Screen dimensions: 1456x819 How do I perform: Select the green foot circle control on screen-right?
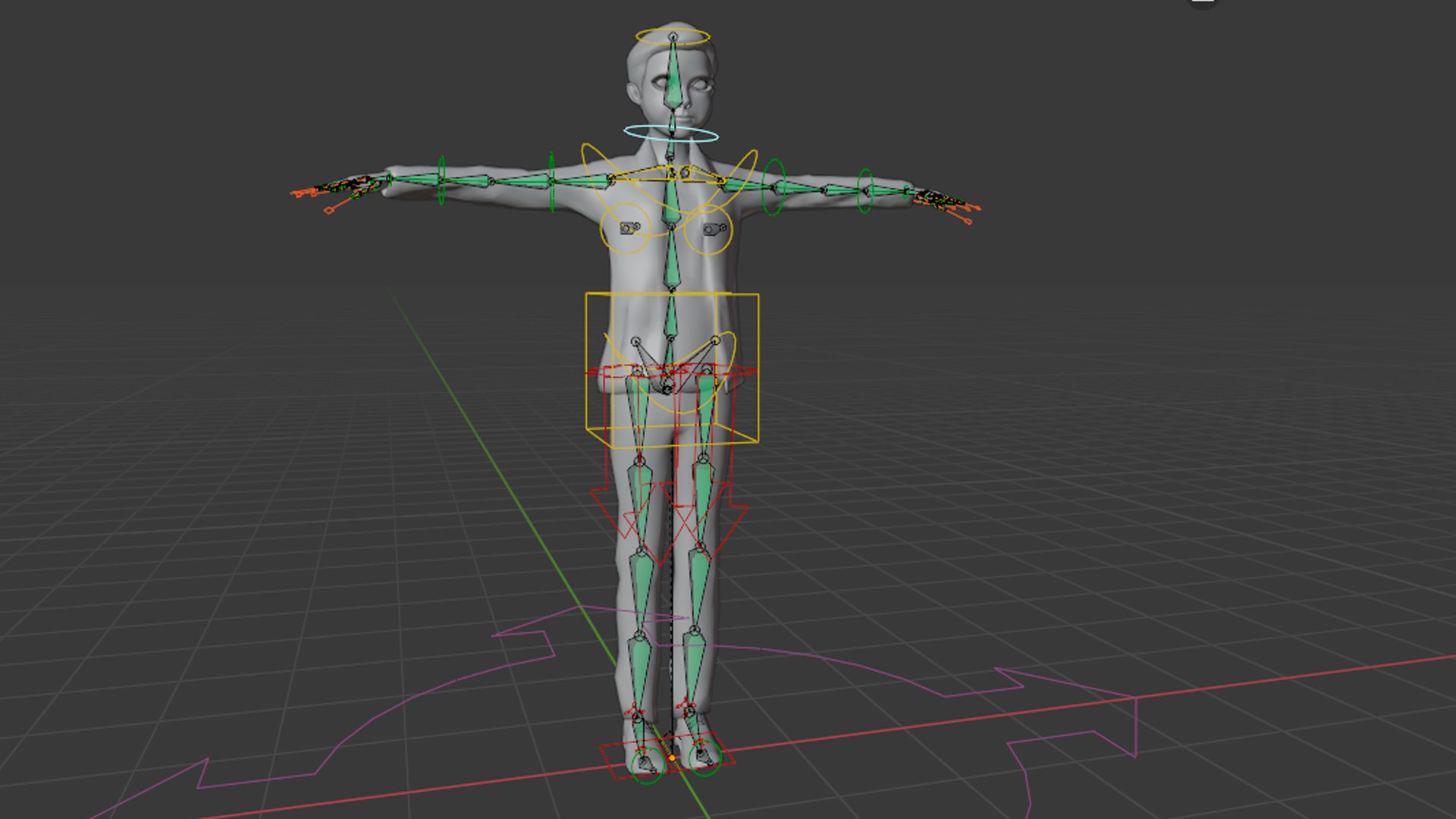coord(704,758)
